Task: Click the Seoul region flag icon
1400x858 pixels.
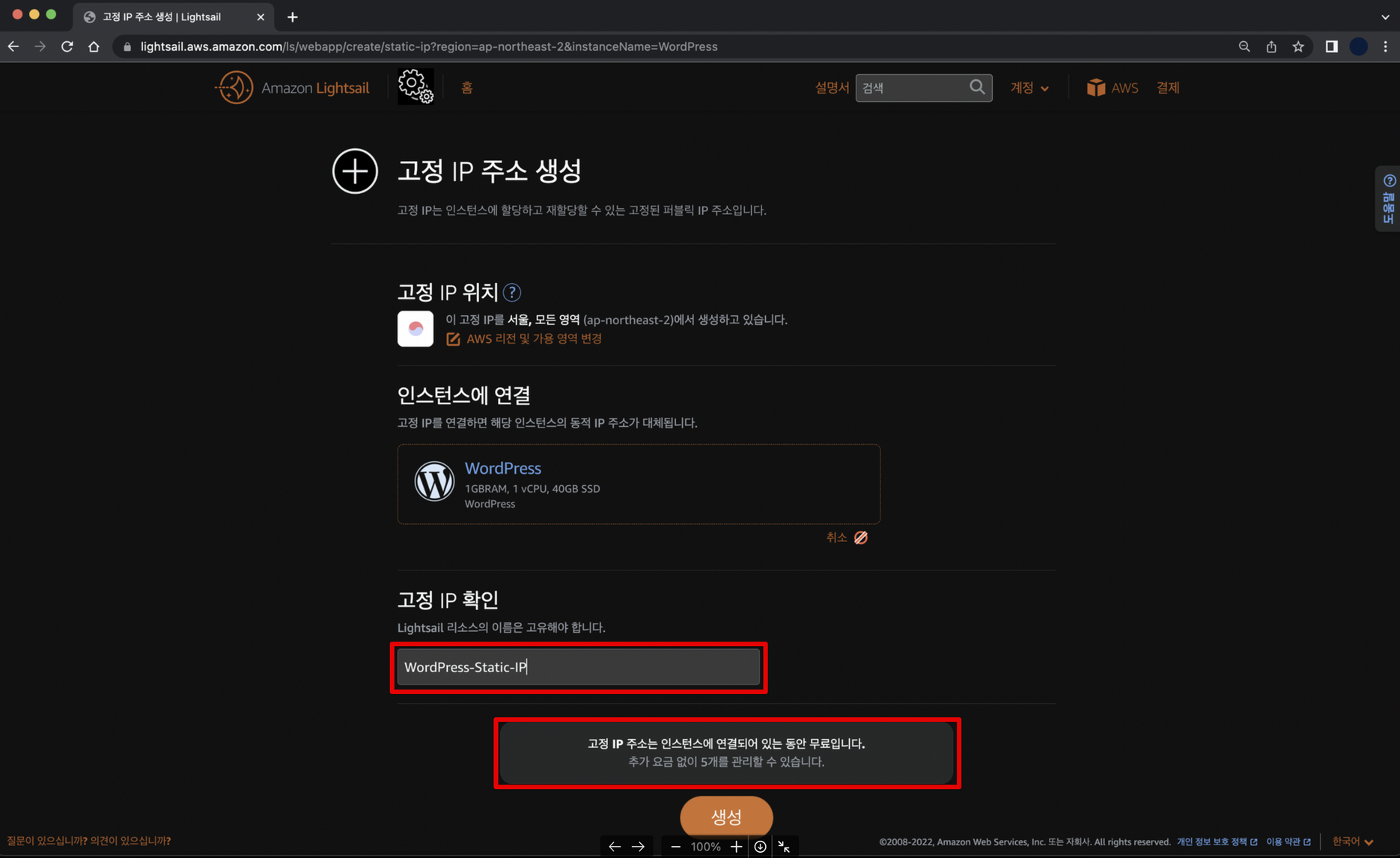Action: pyautogui.click(x=416, y=329)
